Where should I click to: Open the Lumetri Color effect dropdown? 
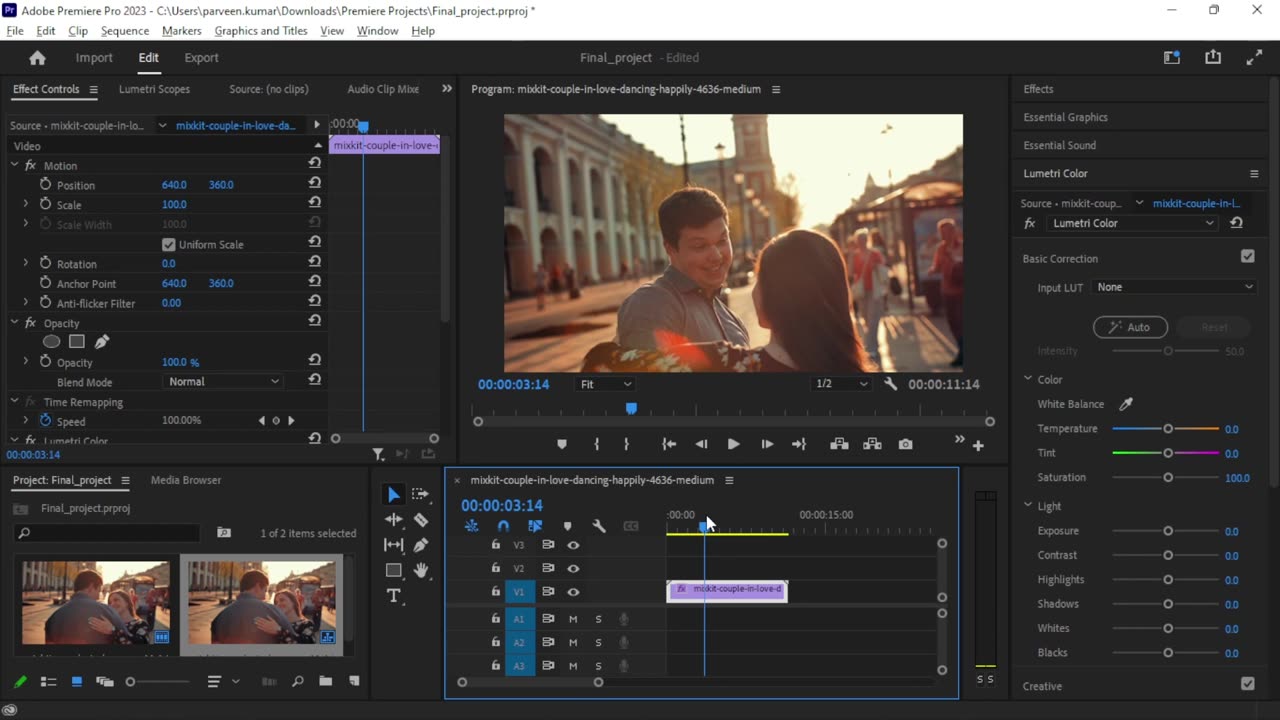point(1132,223)
